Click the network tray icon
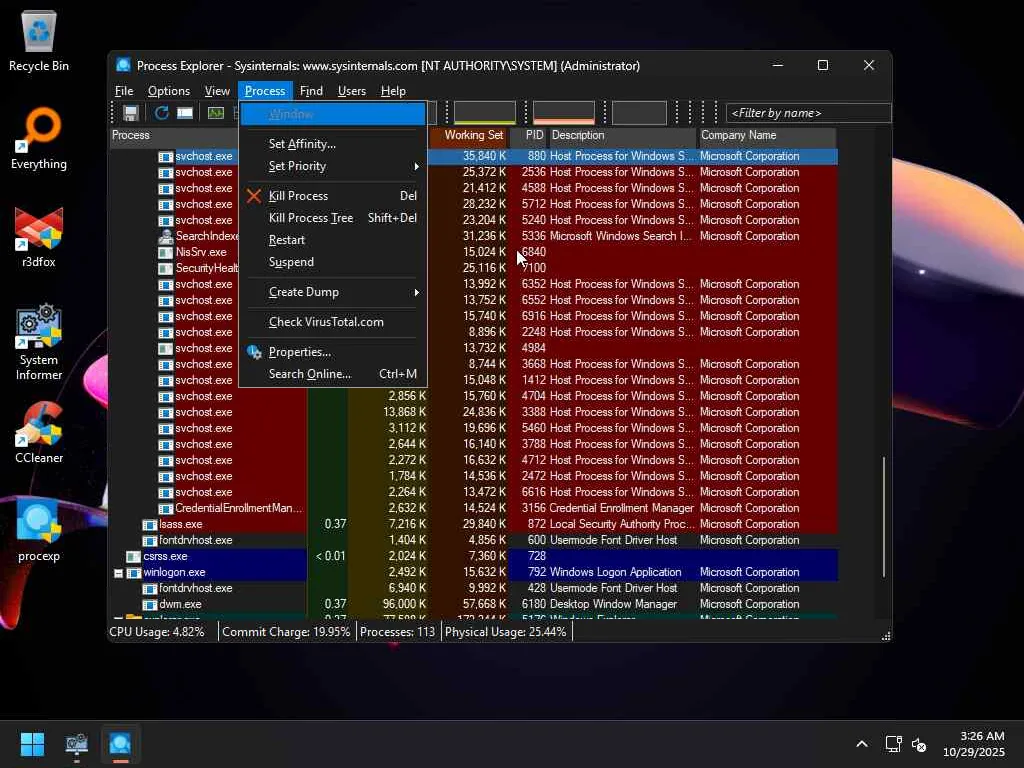Image resolution: width=1024 pixels, height=768 pixels. pos(893,744)
